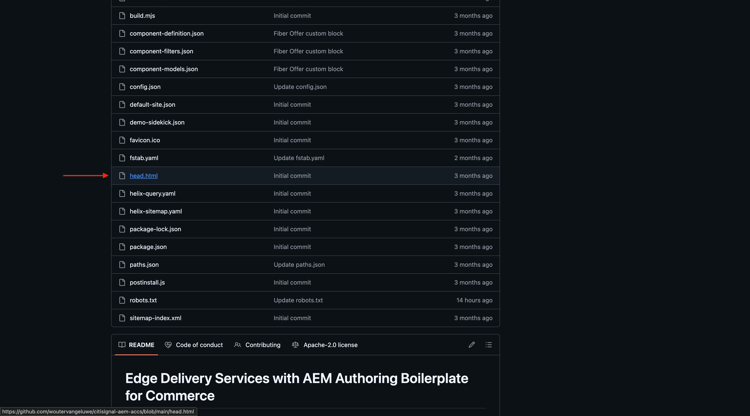Open the fstab.yaml file link
This screenshot has width=750, height=416.
click(x=144, y=158)
